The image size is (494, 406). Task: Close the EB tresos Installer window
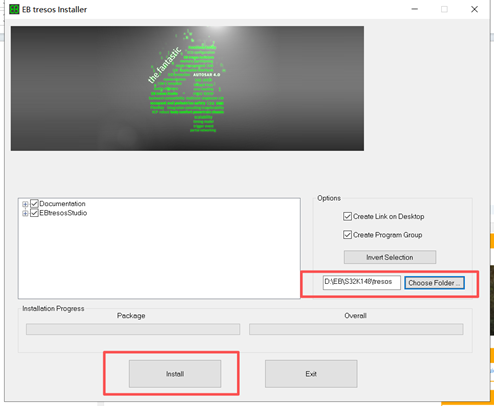tap(474, 9)
